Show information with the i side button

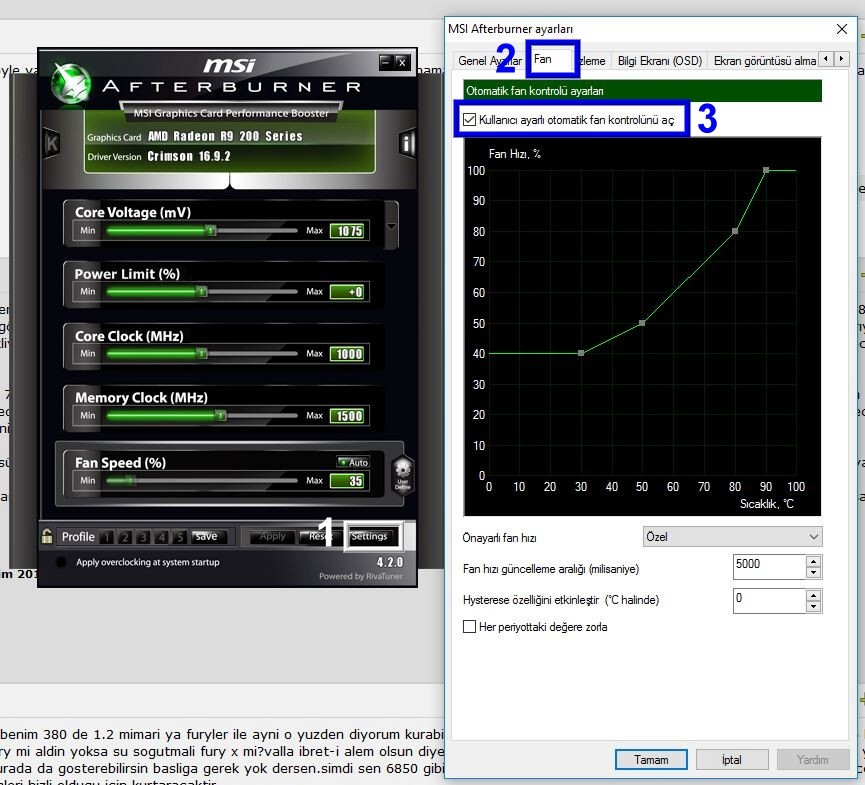(407, 143)
